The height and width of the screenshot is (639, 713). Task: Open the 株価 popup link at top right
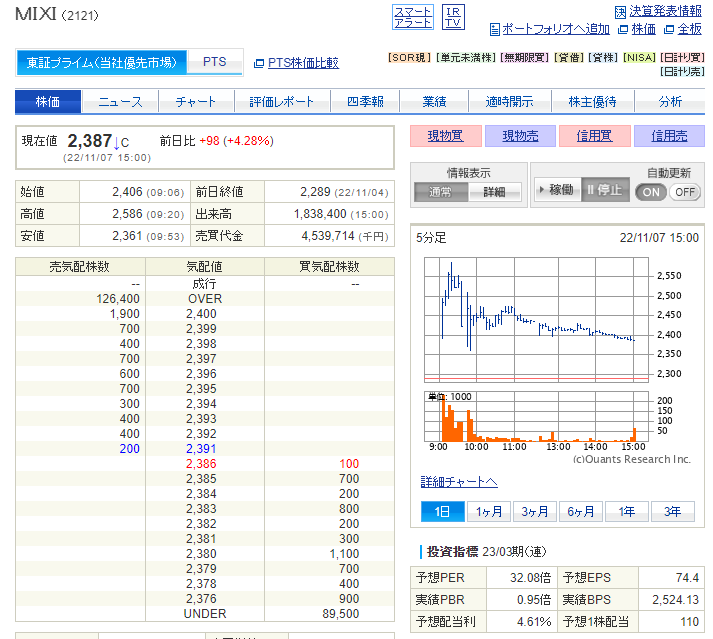(643, 29)
